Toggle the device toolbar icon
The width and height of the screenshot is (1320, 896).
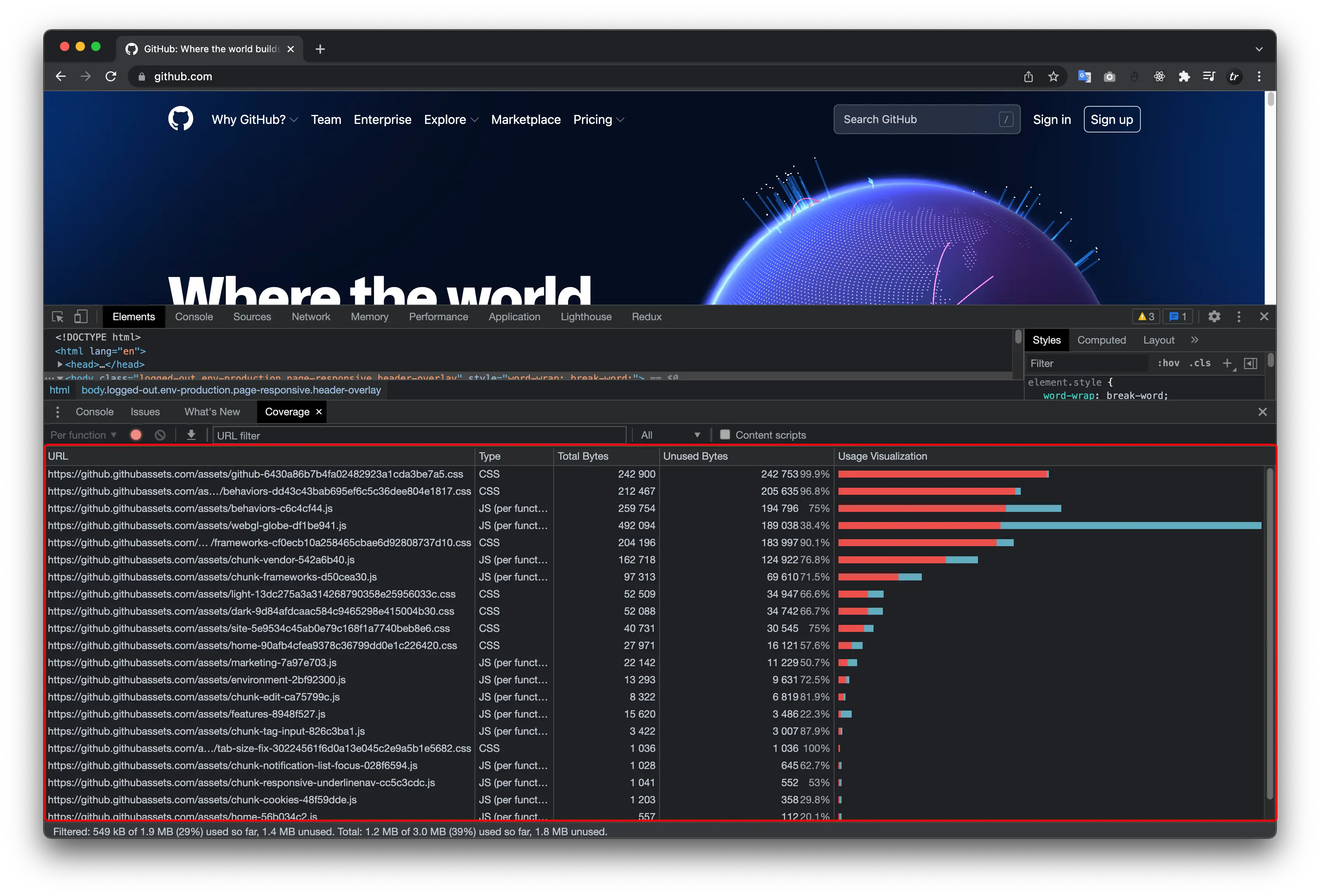click(x=81, y=317)
